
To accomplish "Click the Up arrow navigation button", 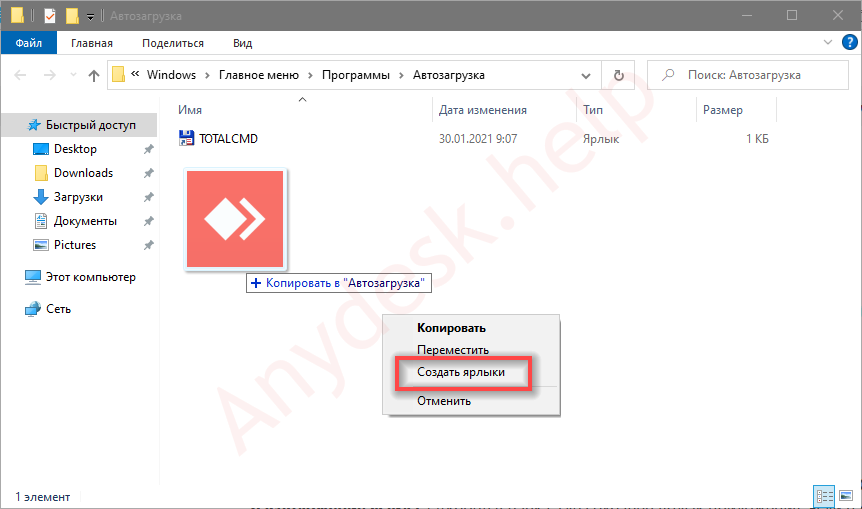I will pos(94,75).
